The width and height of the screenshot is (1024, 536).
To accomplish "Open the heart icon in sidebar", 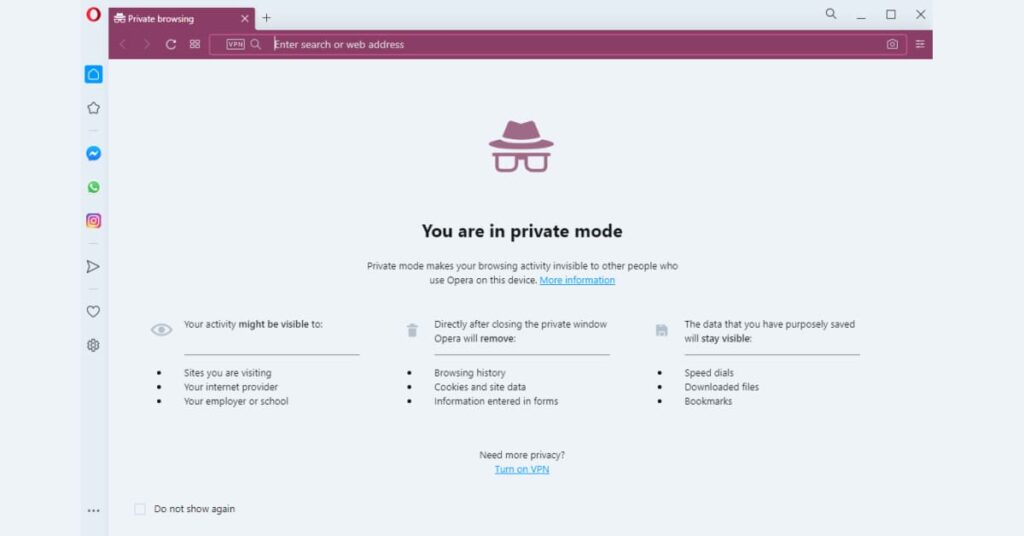I will click(93, 311).
